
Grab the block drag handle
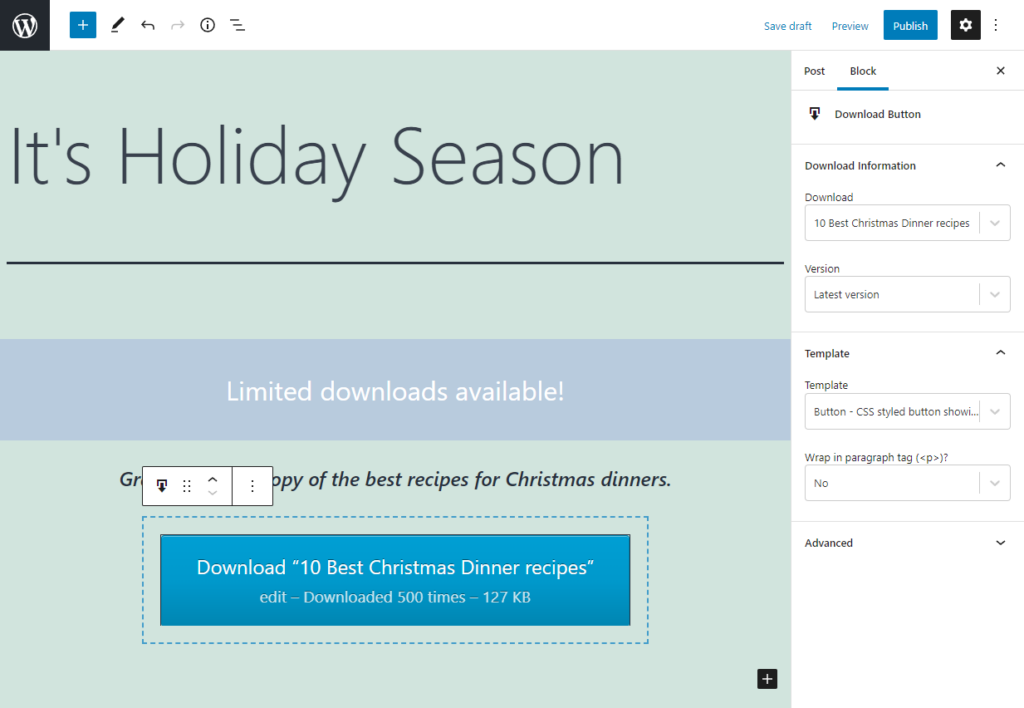coord(187,486)
